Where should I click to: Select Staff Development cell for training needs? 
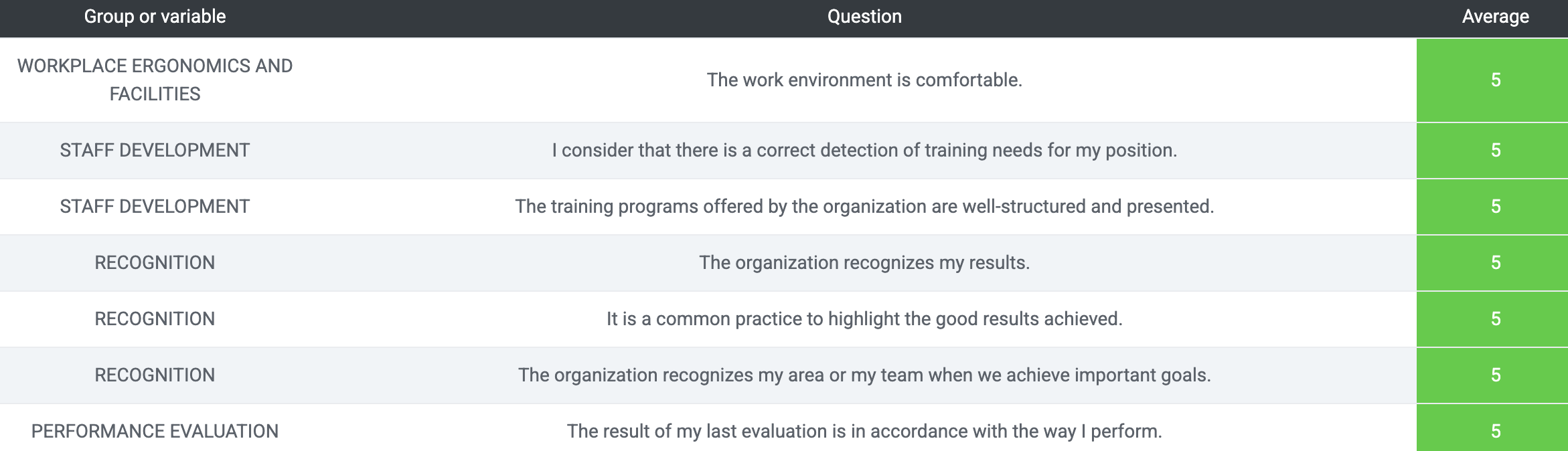point(155,150)
